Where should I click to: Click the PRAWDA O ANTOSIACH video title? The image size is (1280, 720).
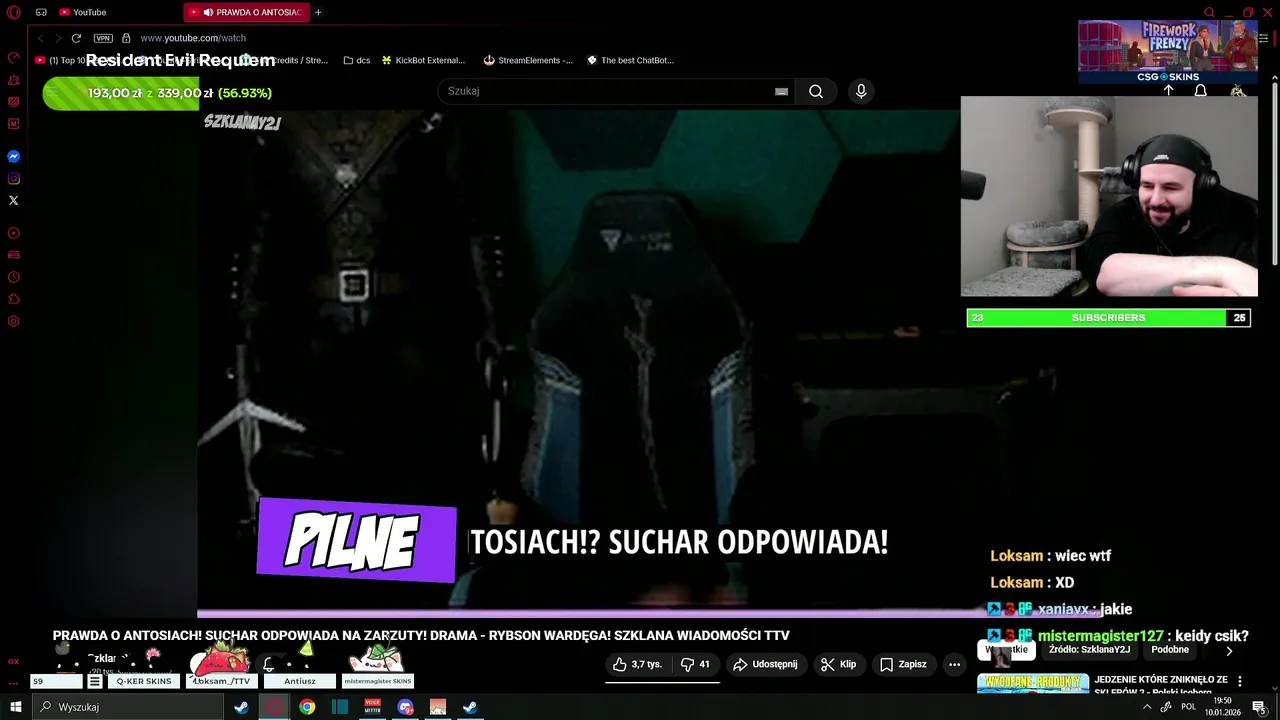click(x=421, y=635)
